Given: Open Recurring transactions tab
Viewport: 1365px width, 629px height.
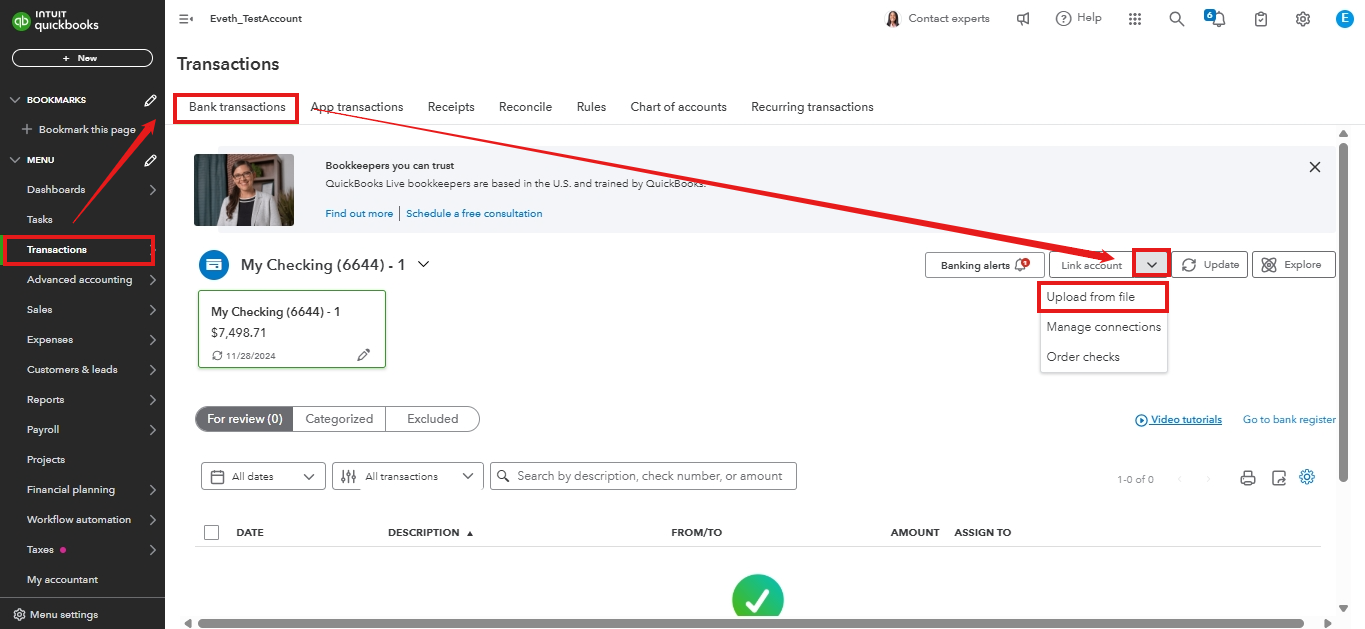Looking at the screenshot, I should [x=812, y=107].
